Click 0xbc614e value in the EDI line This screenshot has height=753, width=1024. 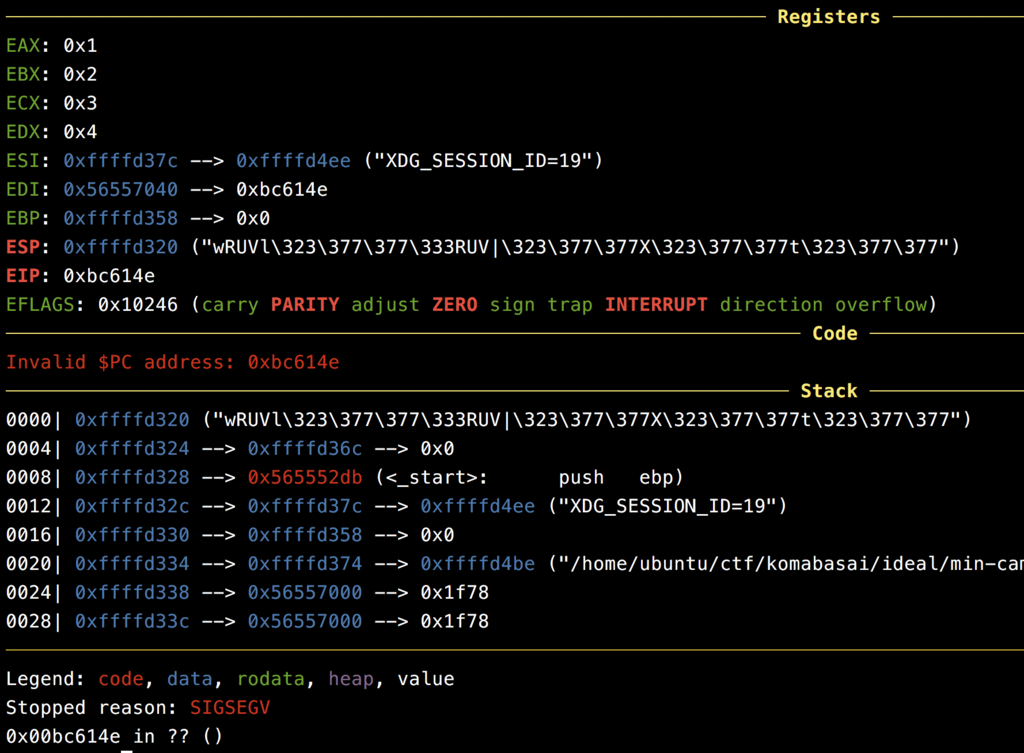click(281, 189)
